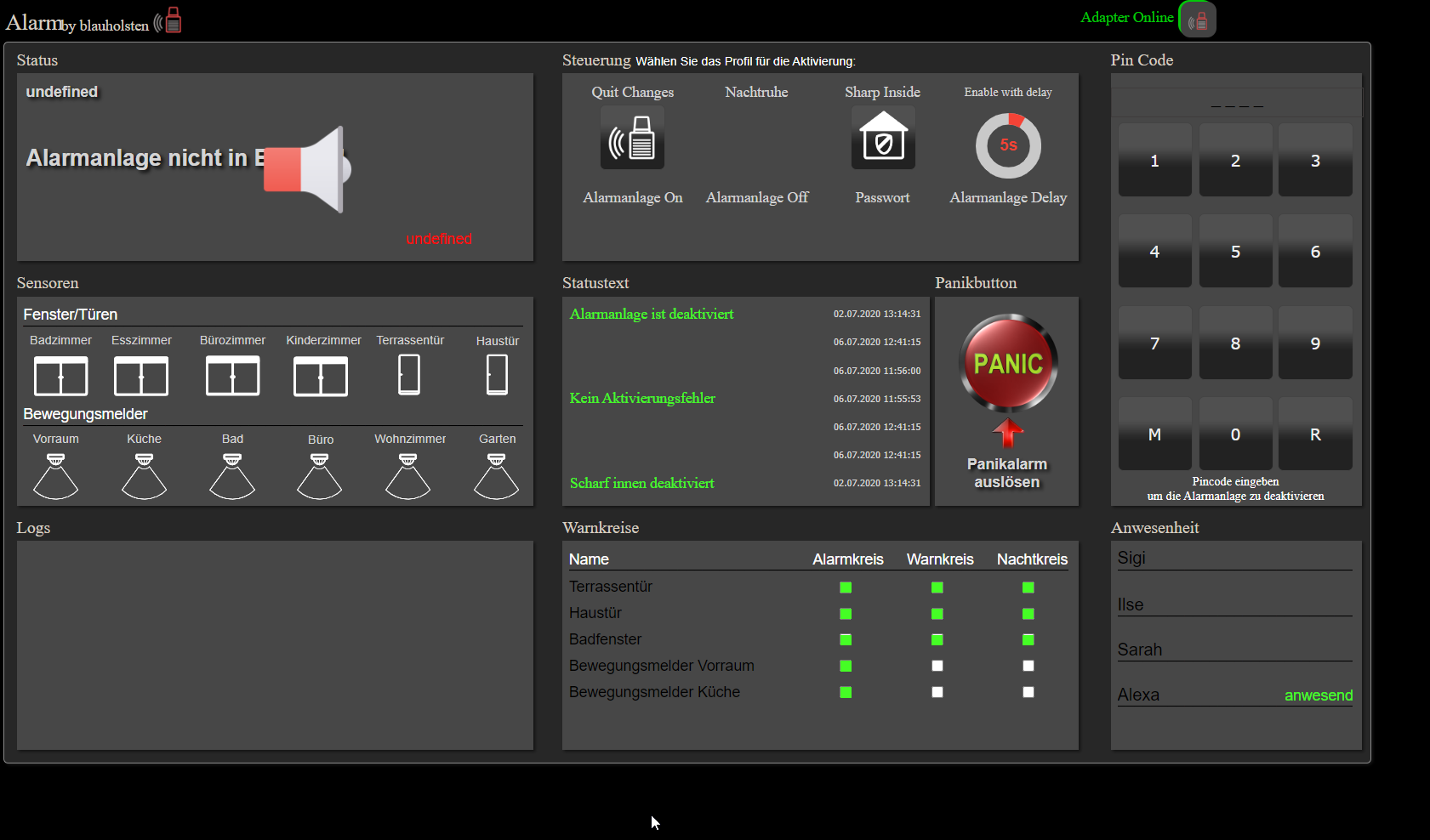
Task: Tap pin pad key M
Action: tap(1154, 434)
